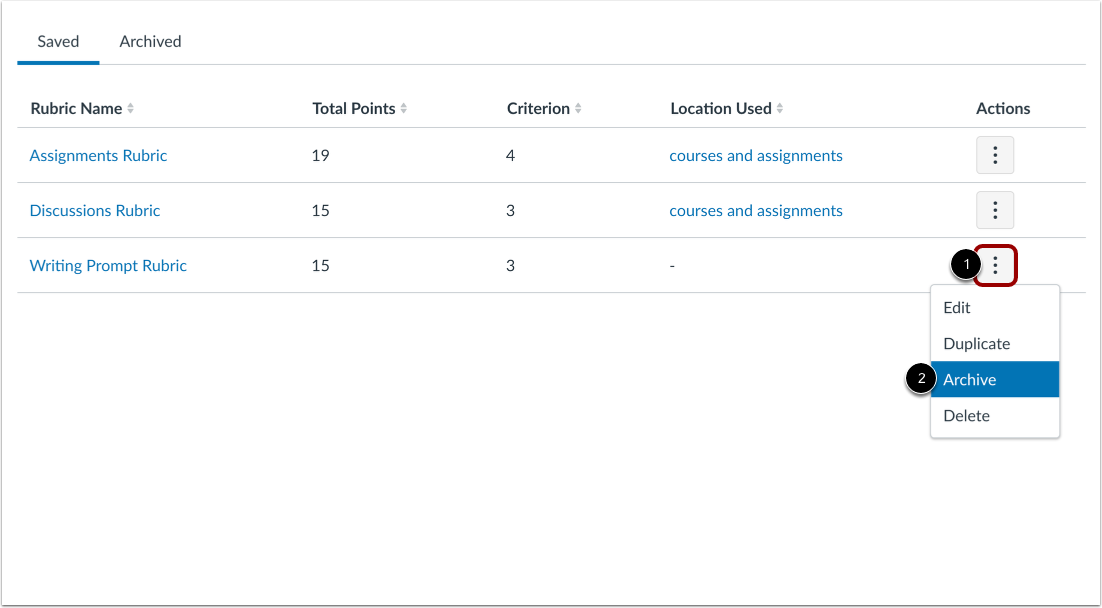Image resolution: width=1102 pixels, height=608 pixels.
Task: Open the Actions menu for Discussions Rubric
Action: (994, 210)
